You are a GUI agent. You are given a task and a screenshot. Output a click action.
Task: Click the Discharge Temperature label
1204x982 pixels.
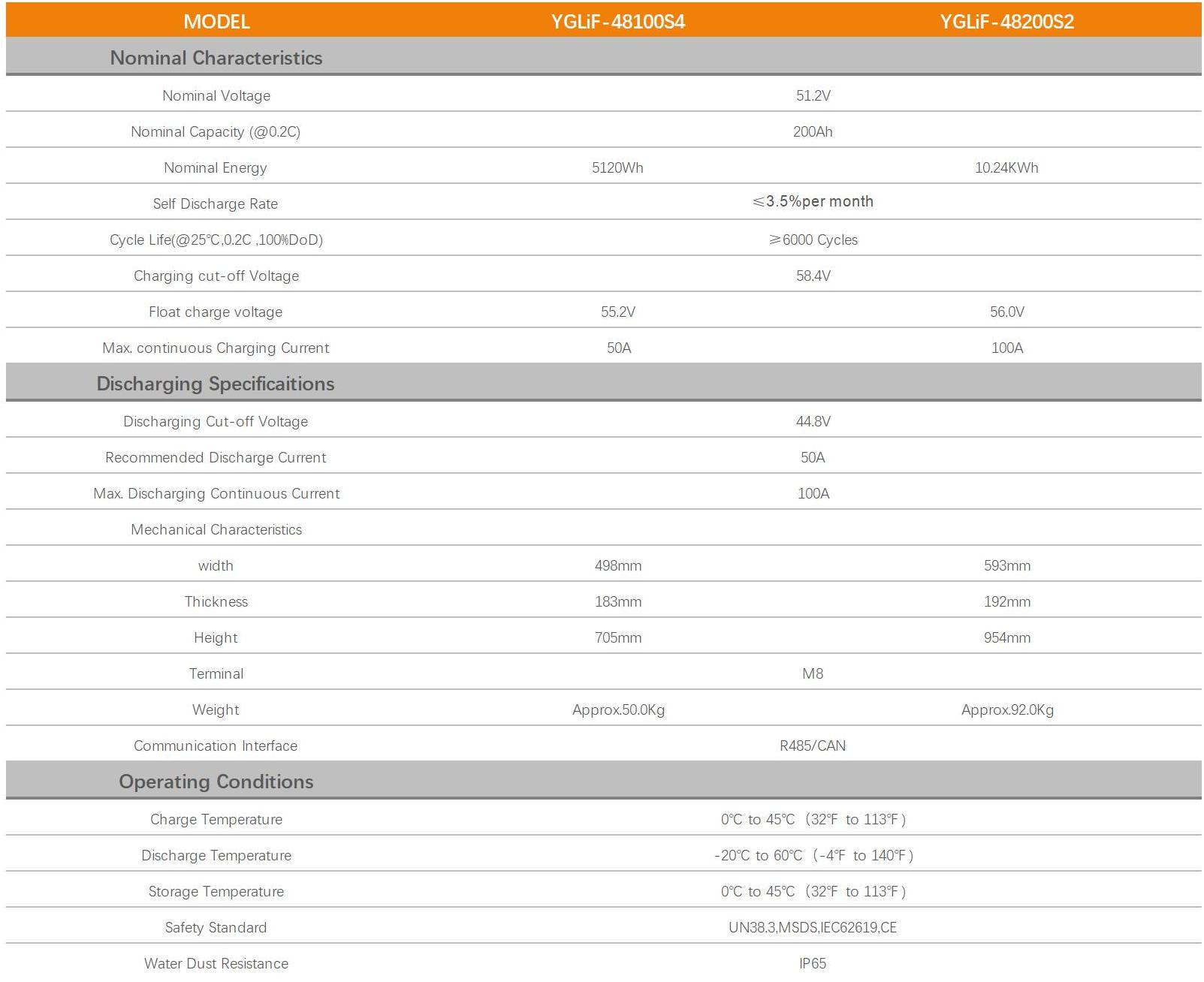[216, 855]
